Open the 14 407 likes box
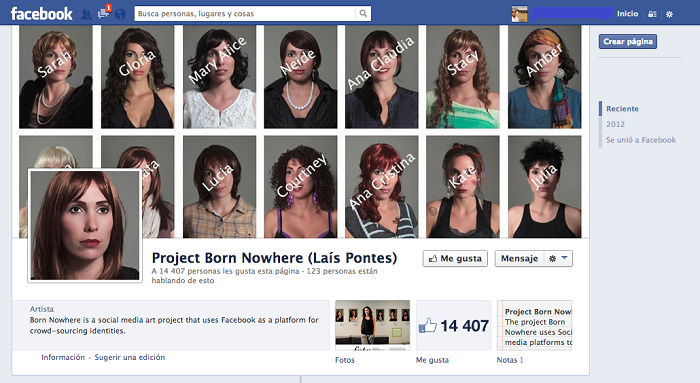The image size is (700, 383). click(454, 325)
